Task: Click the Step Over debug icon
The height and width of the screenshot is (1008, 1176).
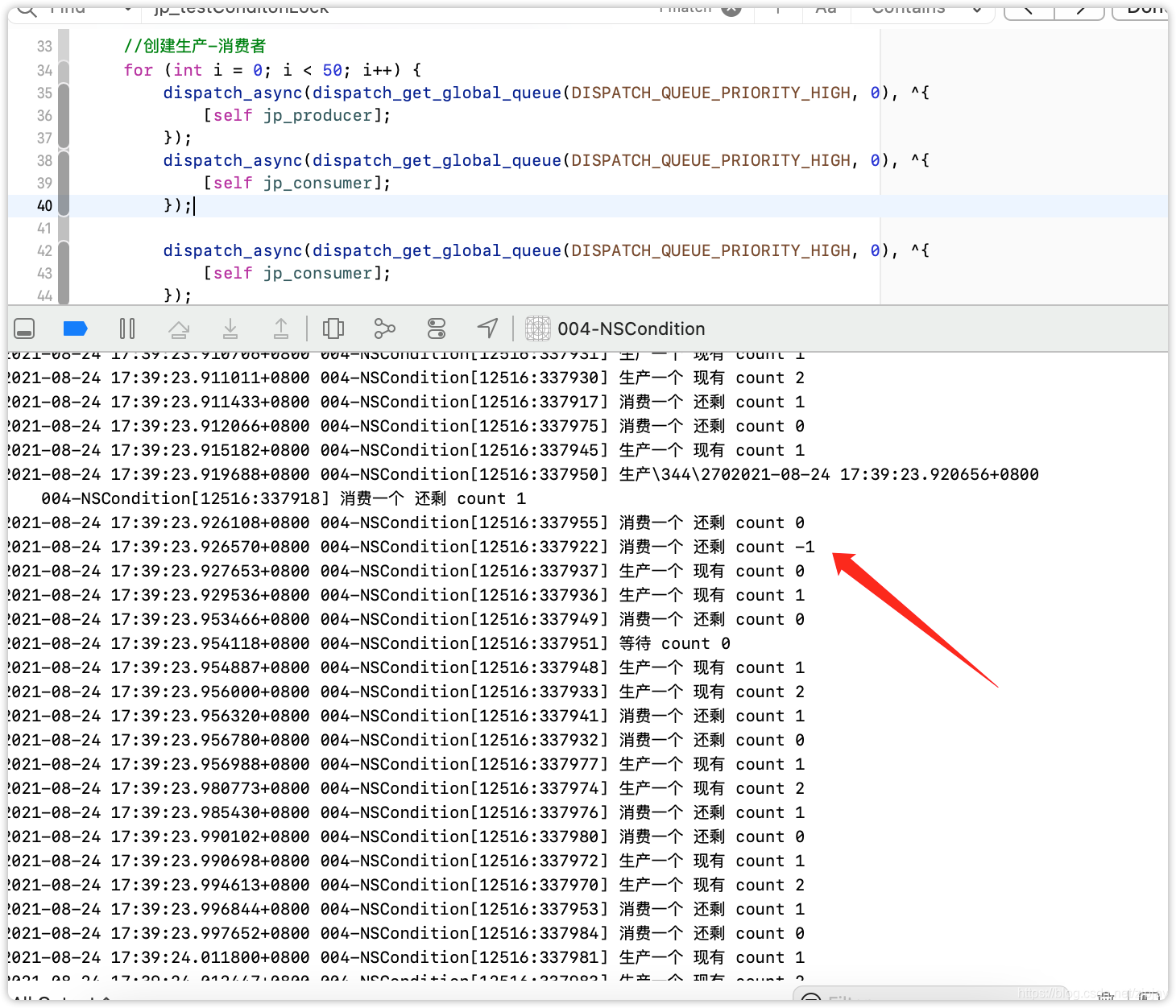Action: click(x=179, y=328)
